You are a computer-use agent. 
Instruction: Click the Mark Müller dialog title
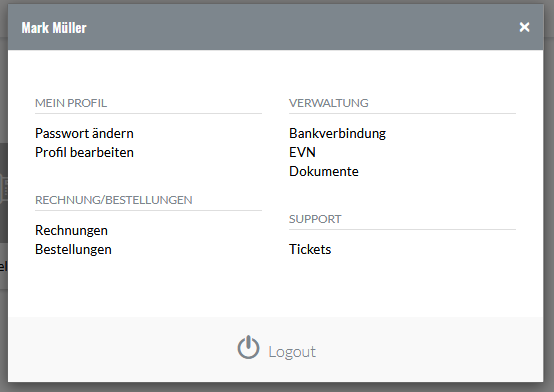(x=54, y=28)
